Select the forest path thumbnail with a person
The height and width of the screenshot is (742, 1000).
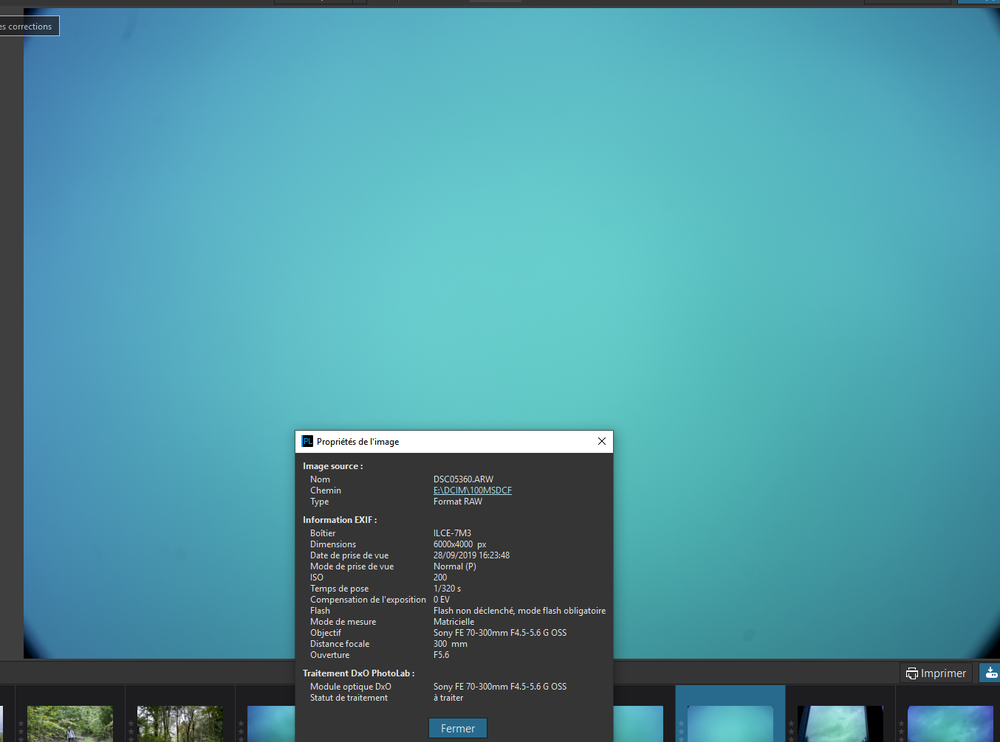click(x=70, y=723)
